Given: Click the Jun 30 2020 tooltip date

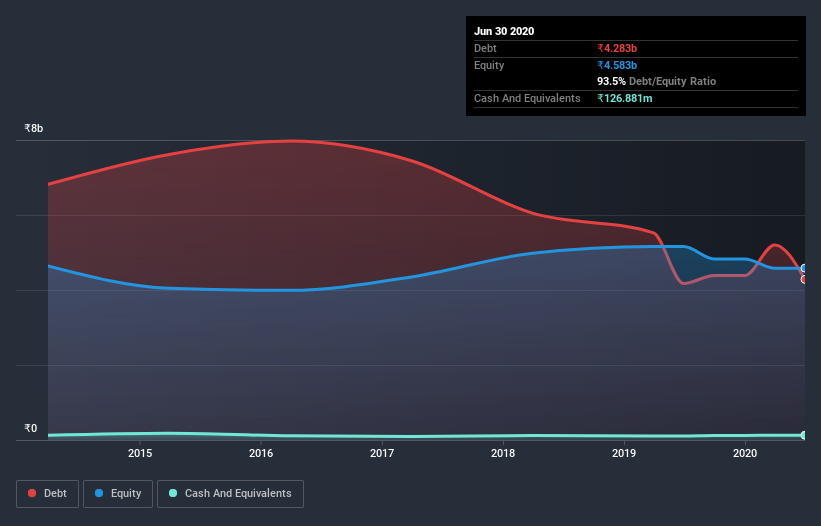Looking at the screenshot, I should tap(504, 31).
